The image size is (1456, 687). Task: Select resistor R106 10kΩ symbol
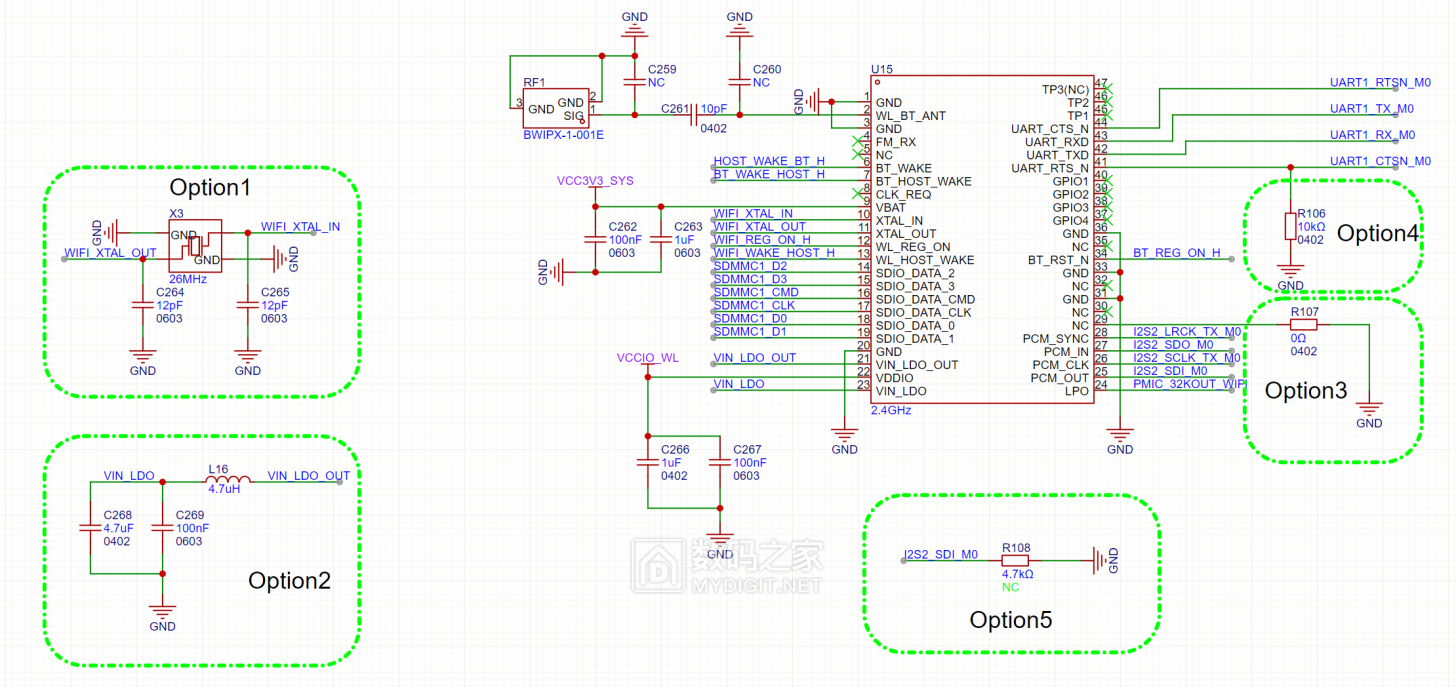coord(1291,227)
